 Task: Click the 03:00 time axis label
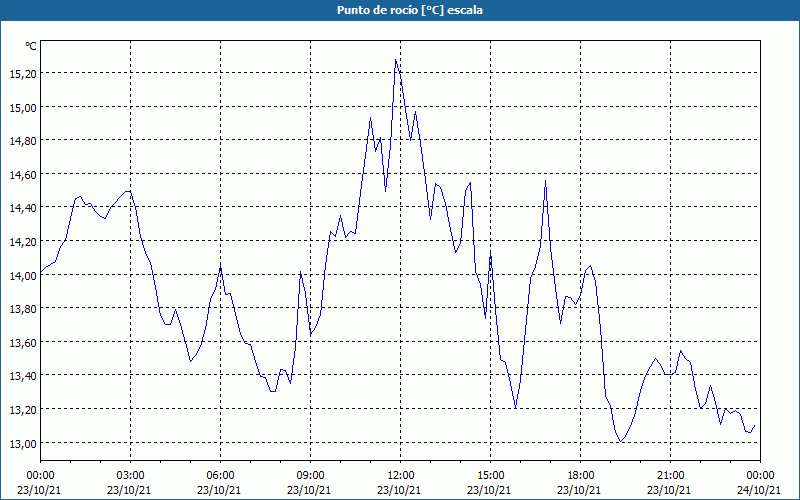pyautogui.click(x=130, y=476)
